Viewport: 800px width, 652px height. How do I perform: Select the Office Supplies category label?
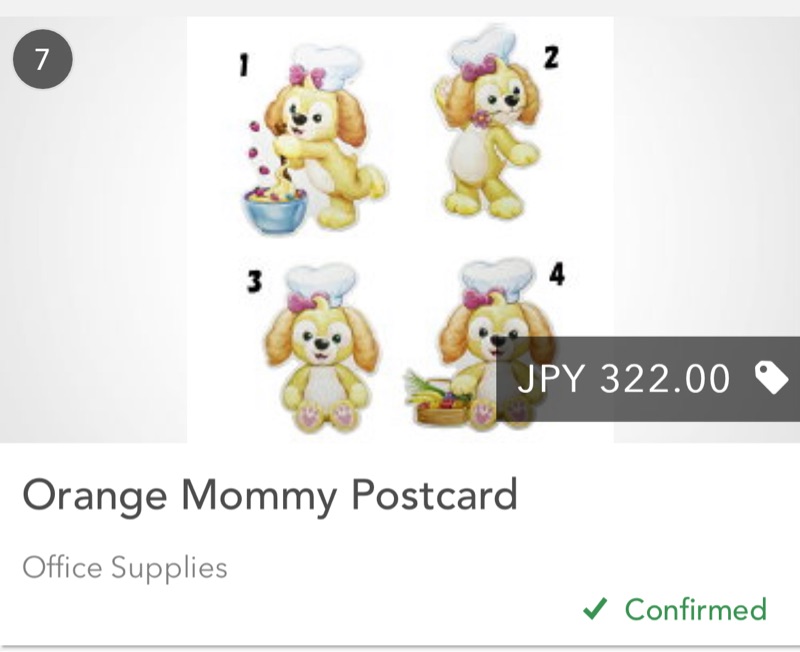(x=125, y=568)
